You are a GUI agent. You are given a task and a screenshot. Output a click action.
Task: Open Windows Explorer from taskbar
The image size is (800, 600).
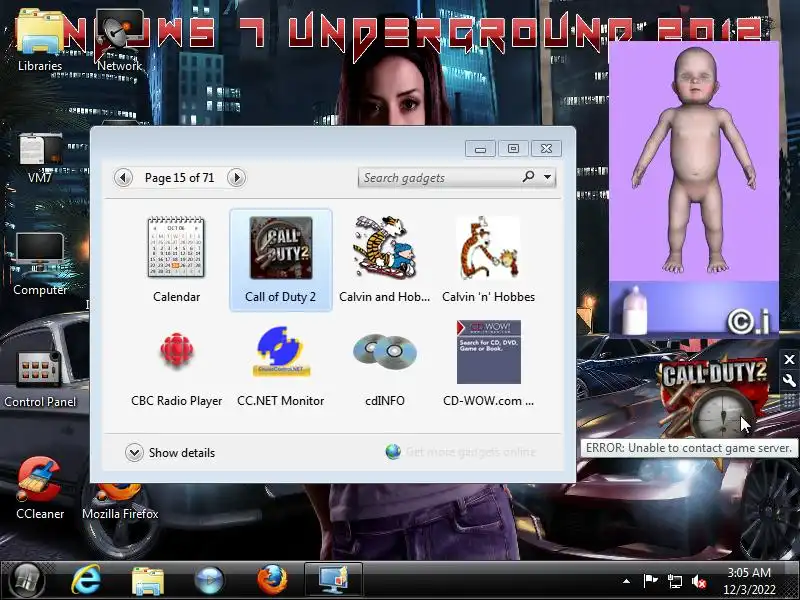[147, 580]
